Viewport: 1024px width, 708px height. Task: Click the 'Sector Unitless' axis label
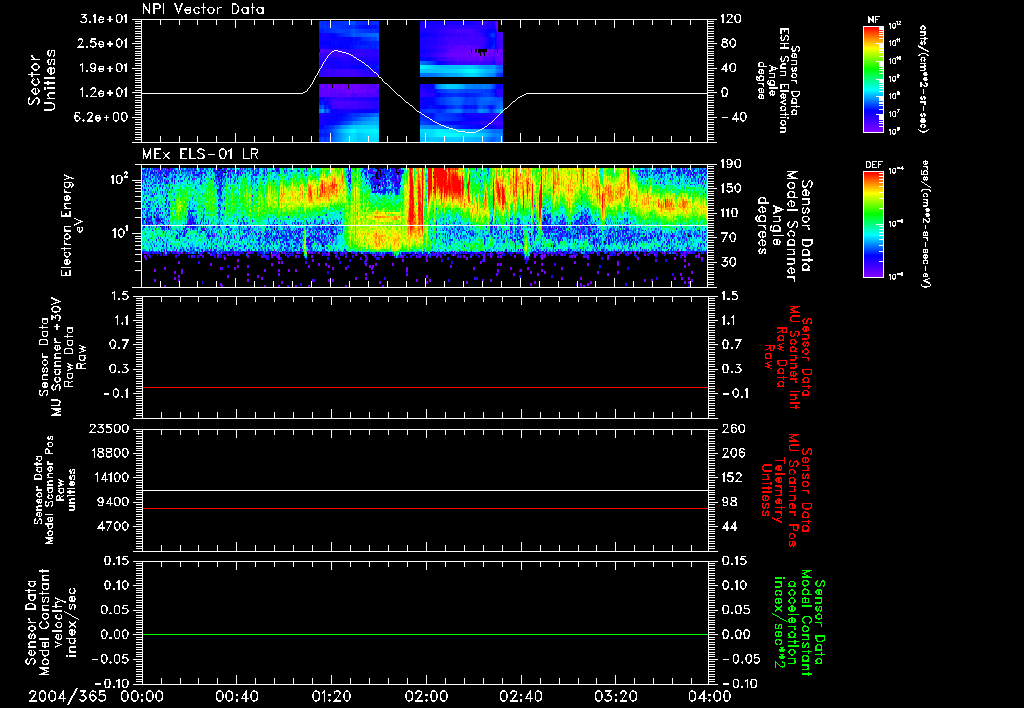(42, 80)
